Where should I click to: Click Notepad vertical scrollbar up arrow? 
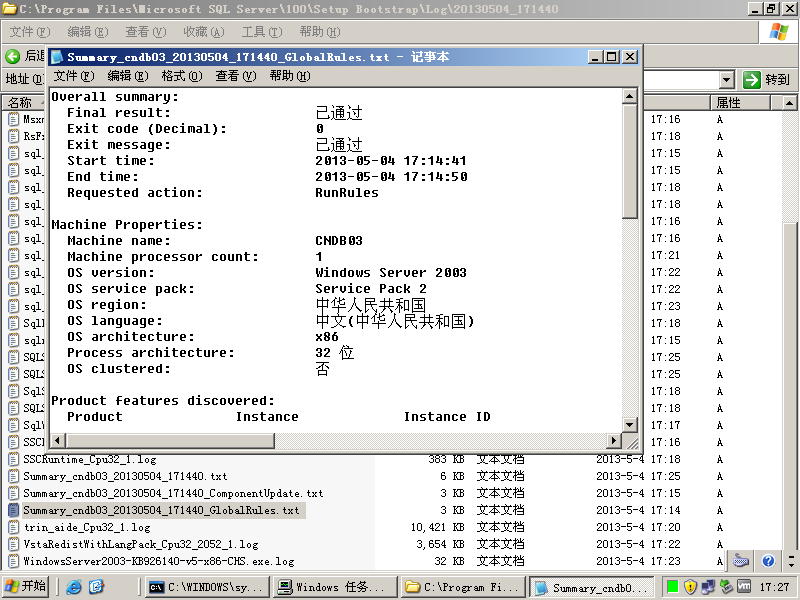click(630, 96)
